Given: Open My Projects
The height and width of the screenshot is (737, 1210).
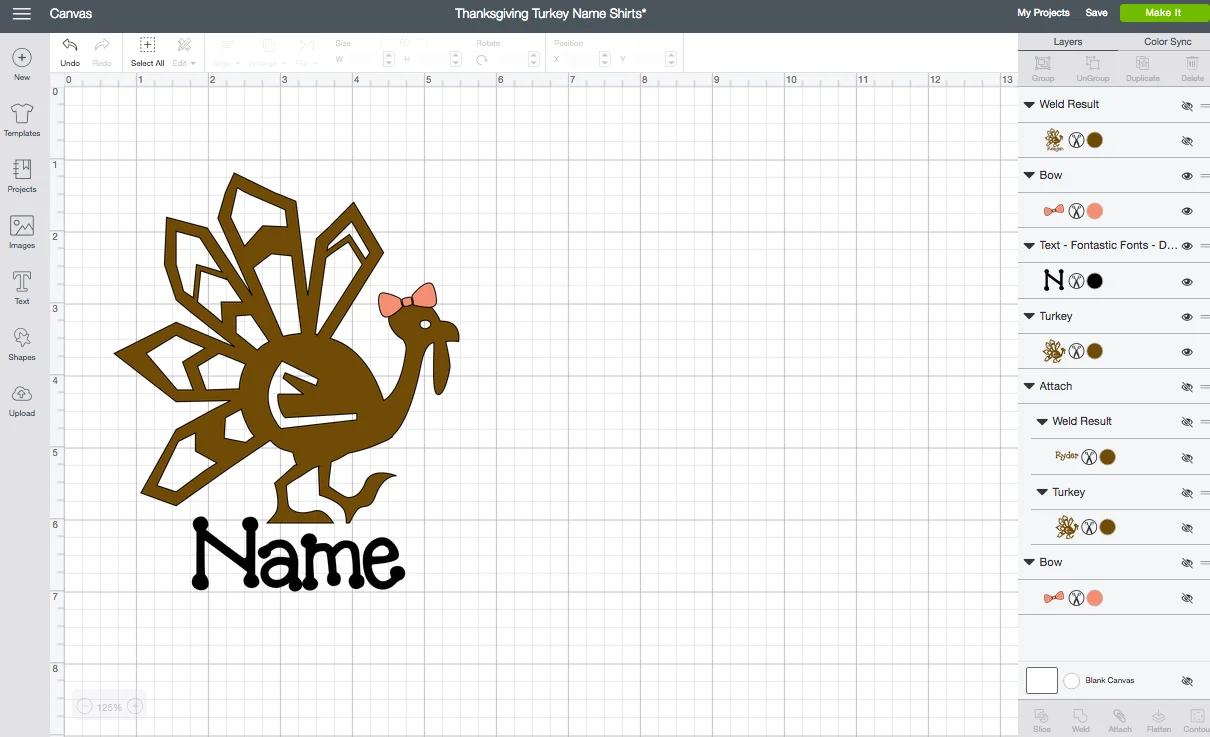Looking at the screenshot, I should [1043, 13].
